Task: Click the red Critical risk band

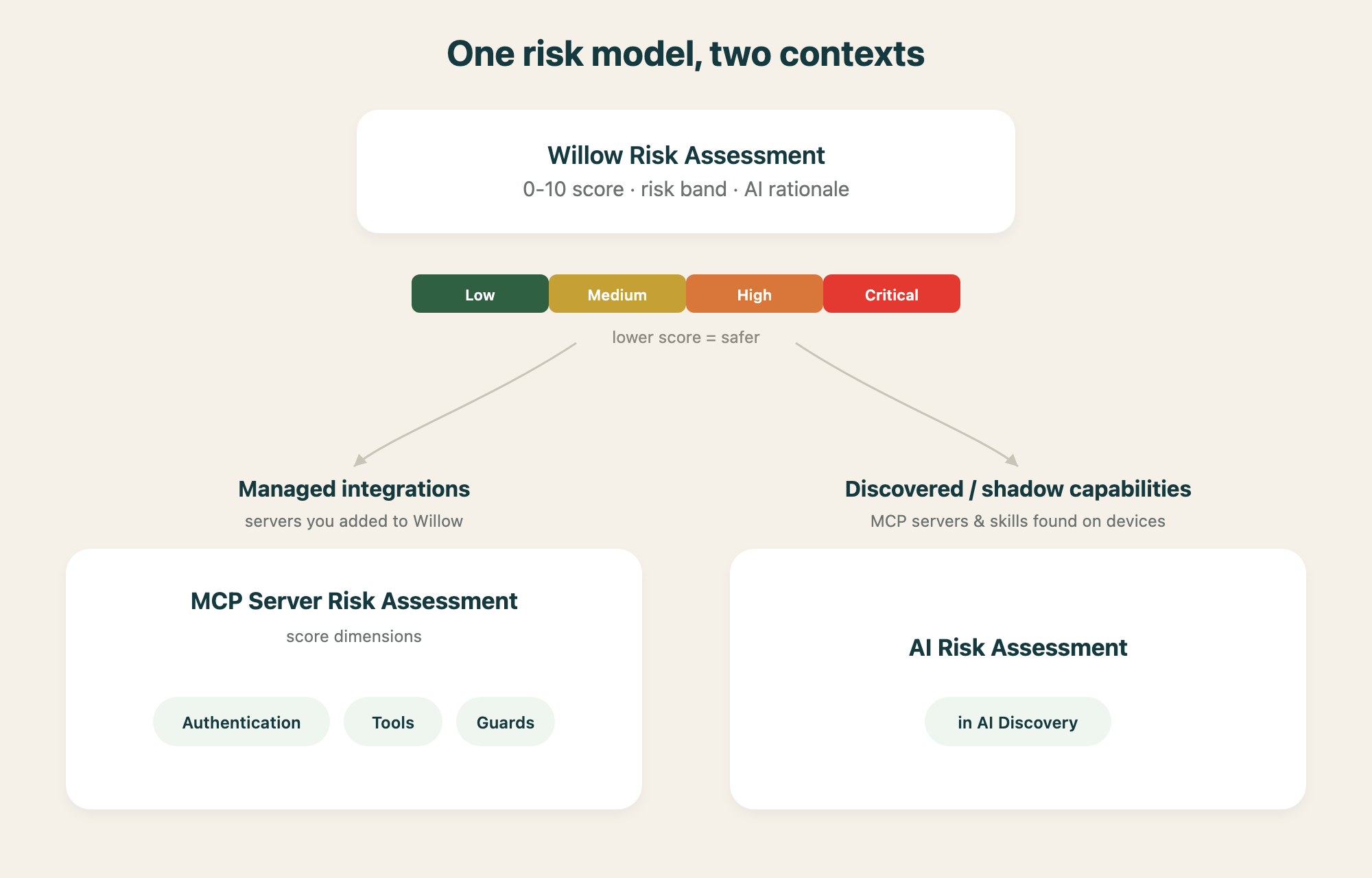Action: click(x=892, y=294)
